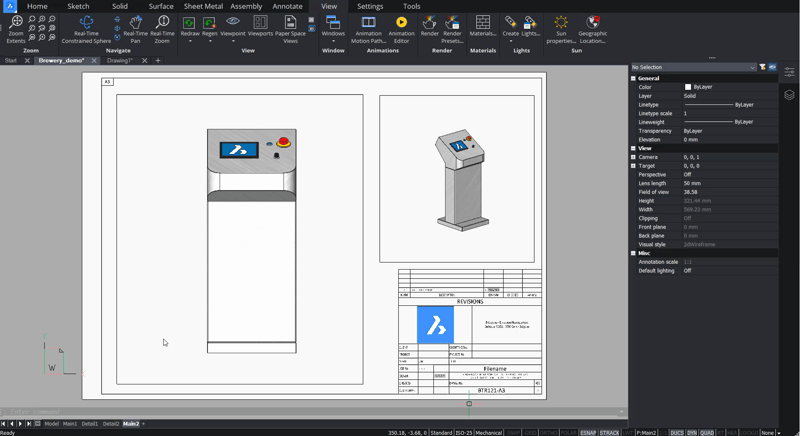Toggle DYN in the status bar
This screenshot has width=800, height=436.
692,432
